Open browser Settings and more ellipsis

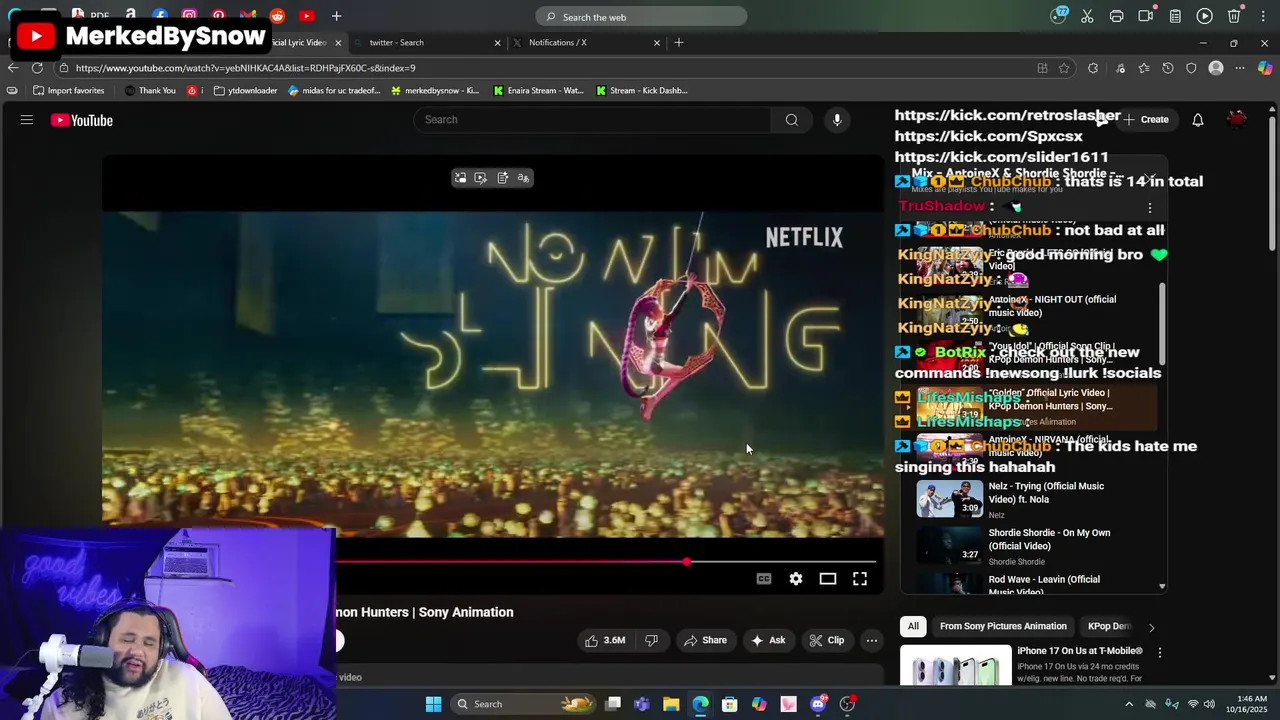click(1240, 68)
